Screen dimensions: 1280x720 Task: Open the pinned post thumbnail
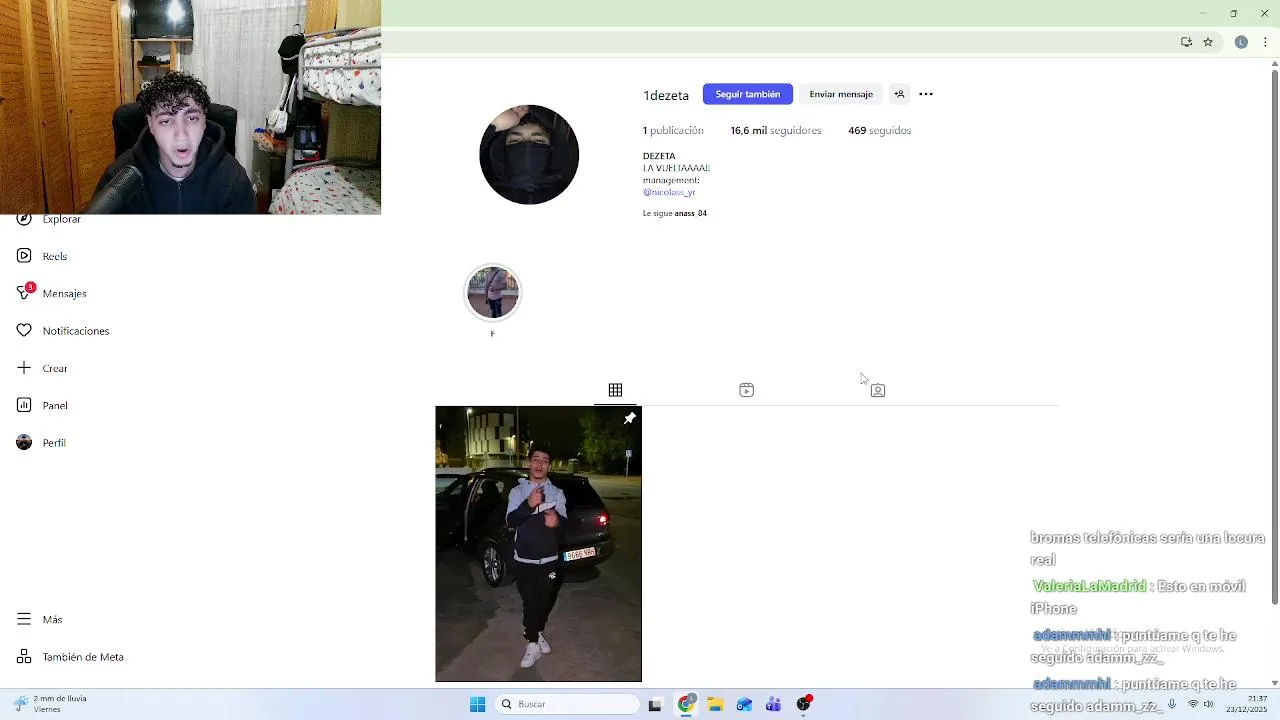[538, 544]
